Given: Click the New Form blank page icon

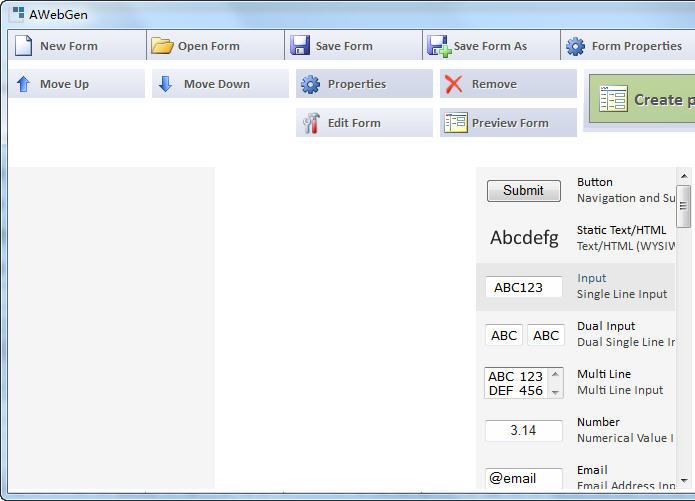Looking at the screenshot, I should [23, 46].
